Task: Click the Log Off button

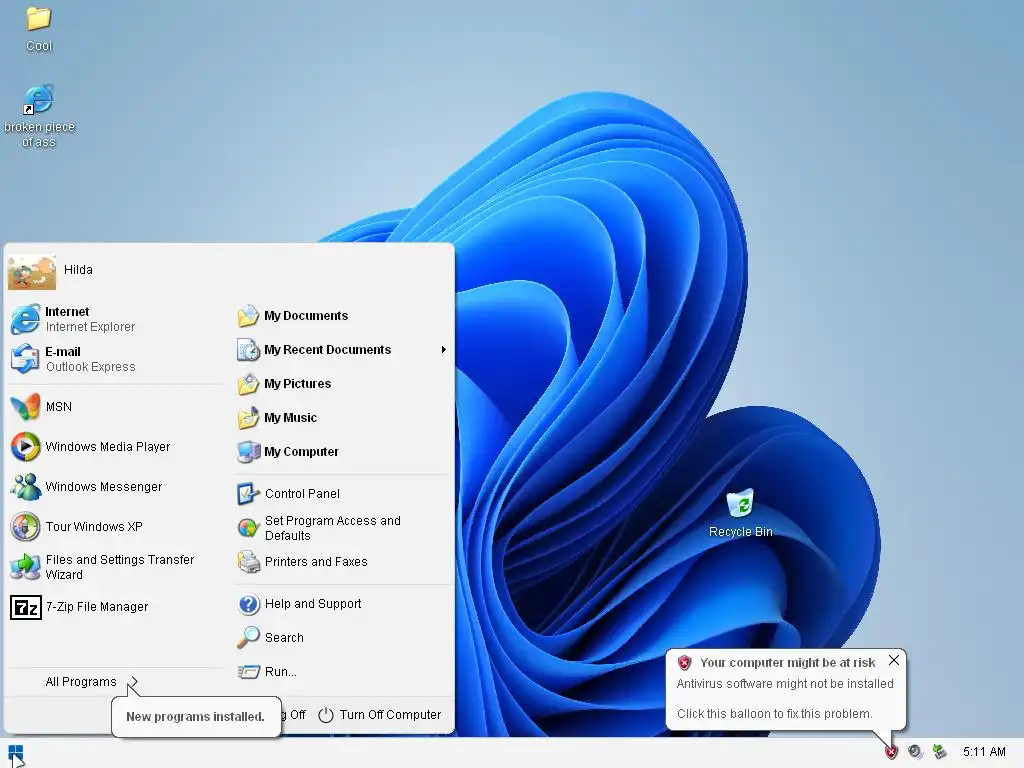Action: [294, 715]
